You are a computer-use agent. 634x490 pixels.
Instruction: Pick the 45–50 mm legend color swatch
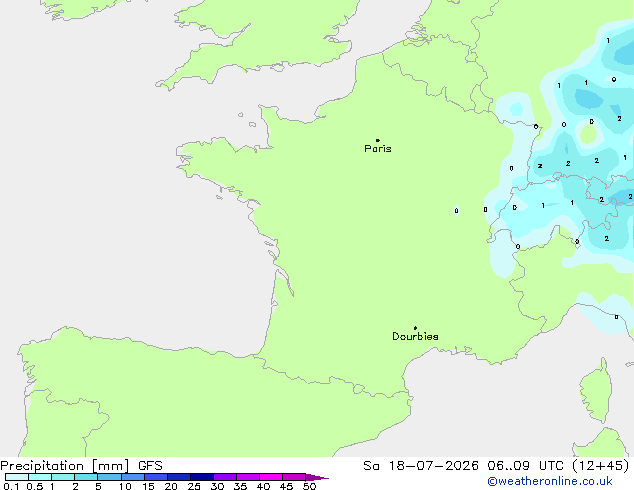[x=294, y=477]
